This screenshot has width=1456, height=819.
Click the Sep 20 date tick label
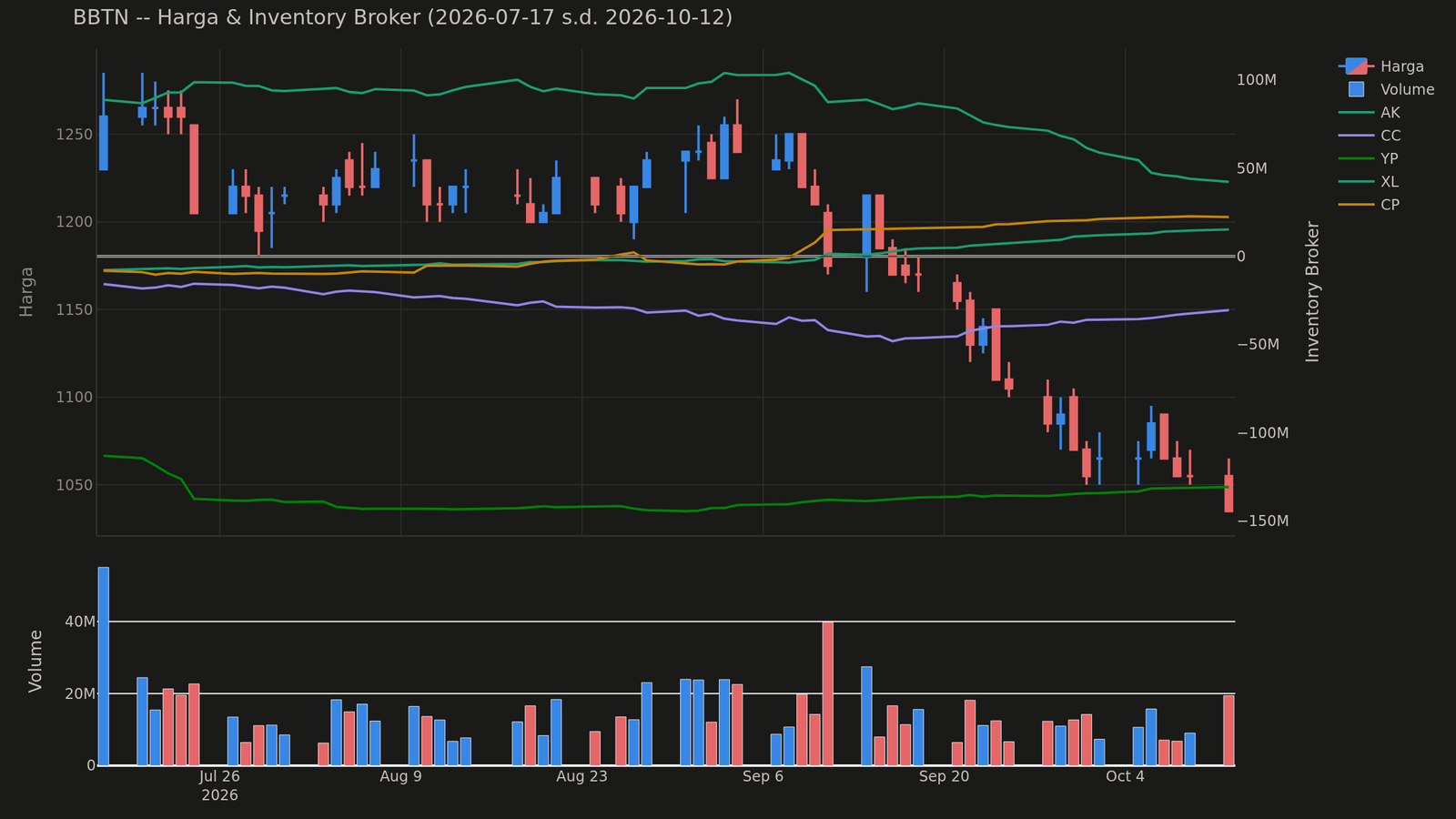[944, 776]
